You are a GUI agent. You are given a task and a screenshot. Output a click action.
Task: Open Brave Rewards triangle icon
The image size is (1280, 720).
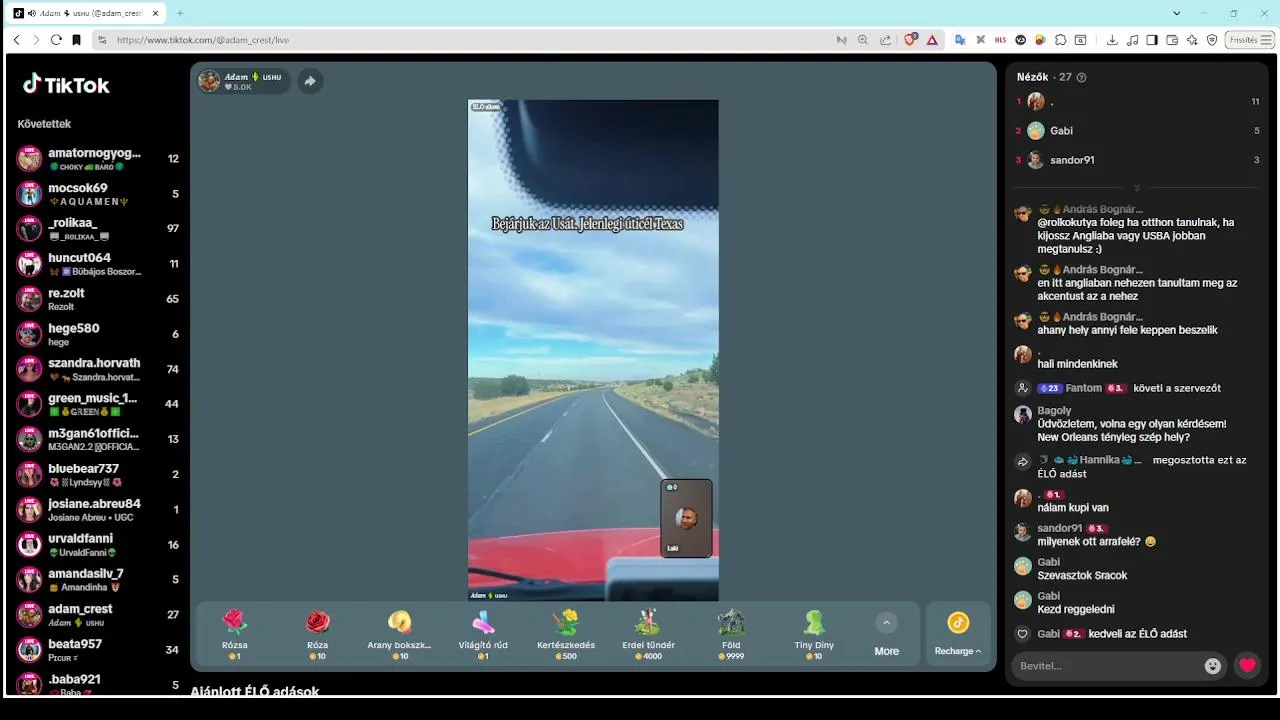point(932,40)
